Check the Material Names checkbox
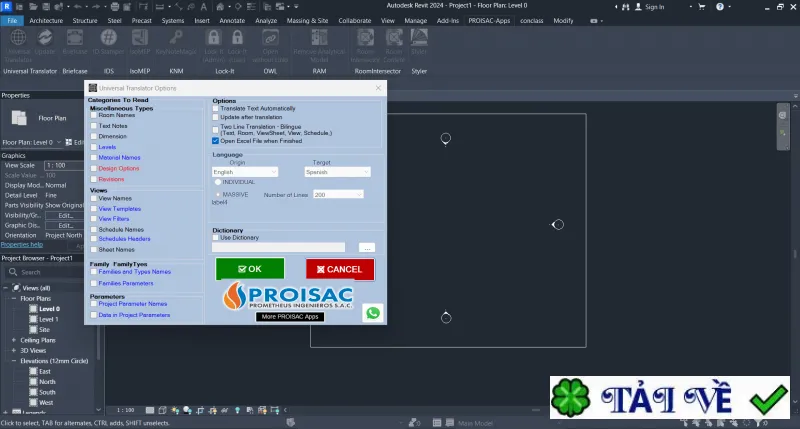This screenshot has height=429, width=800. pos(94,158)
